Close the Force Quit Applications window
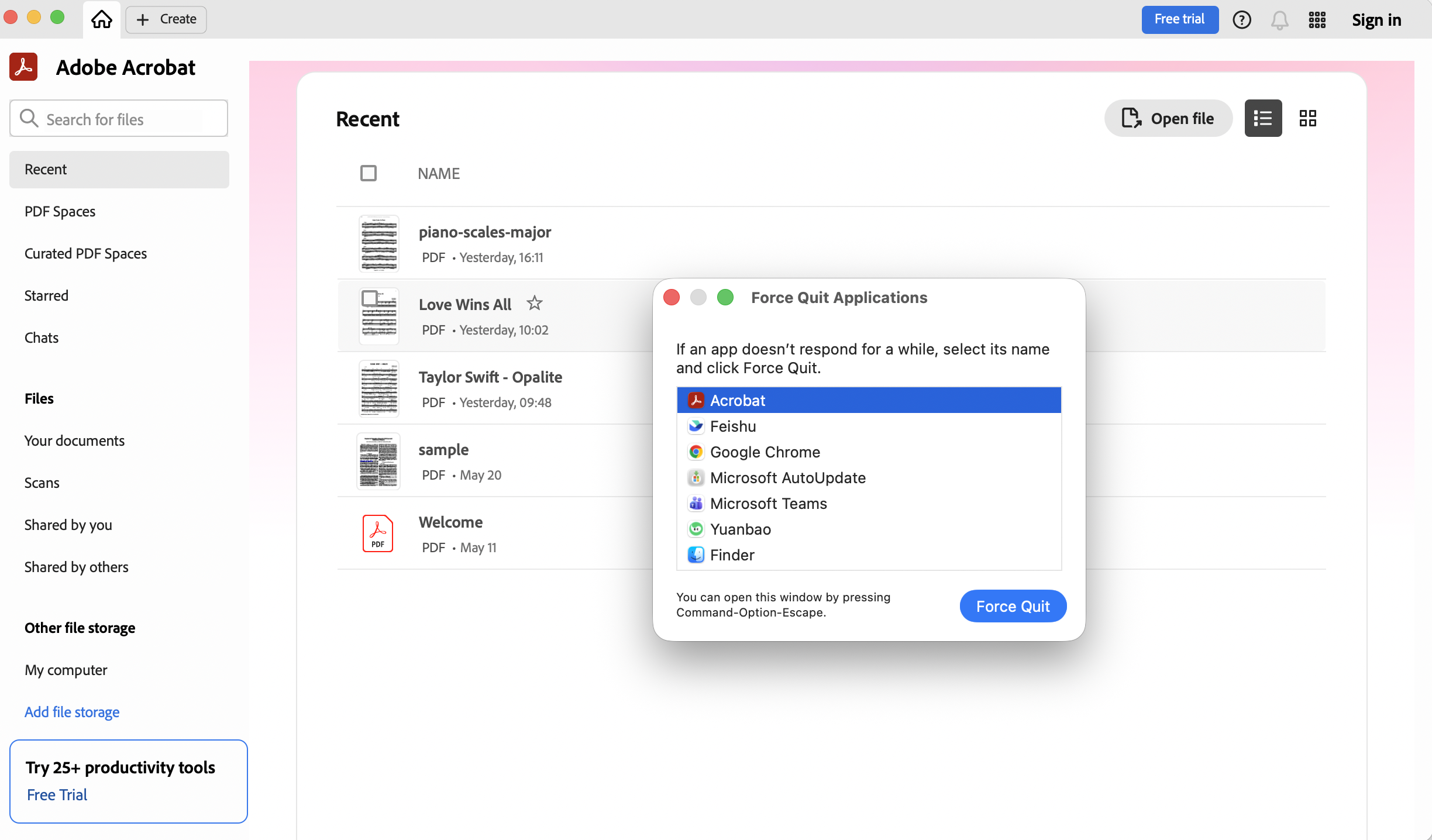The image size is (1432, 840). [672, 297]
